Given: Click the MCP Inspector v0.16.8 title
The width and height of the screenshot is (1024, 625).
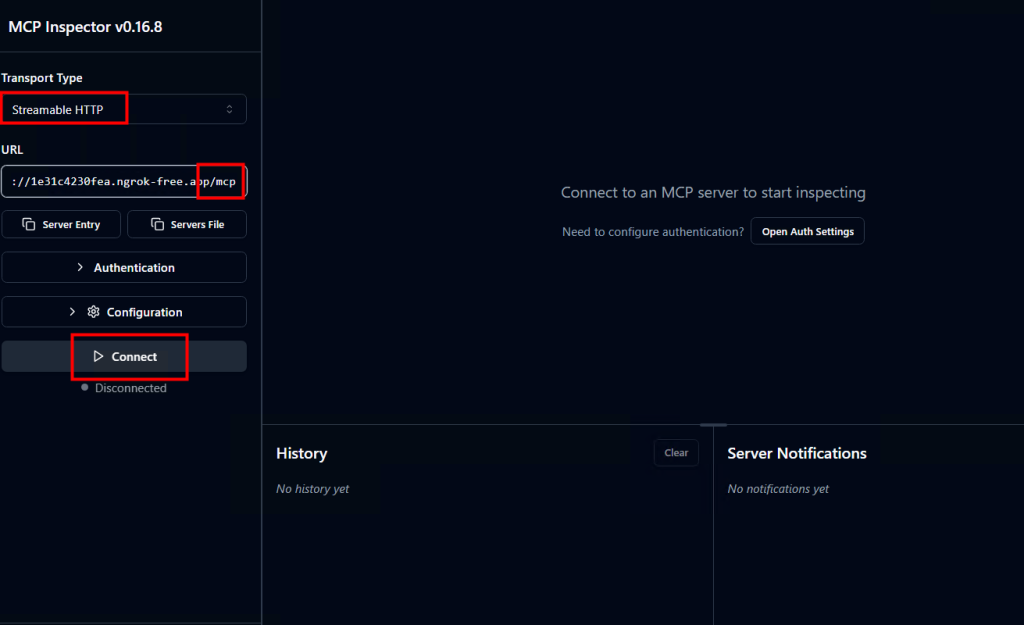Looking at the screenshot, I should [x=85, y=27].
